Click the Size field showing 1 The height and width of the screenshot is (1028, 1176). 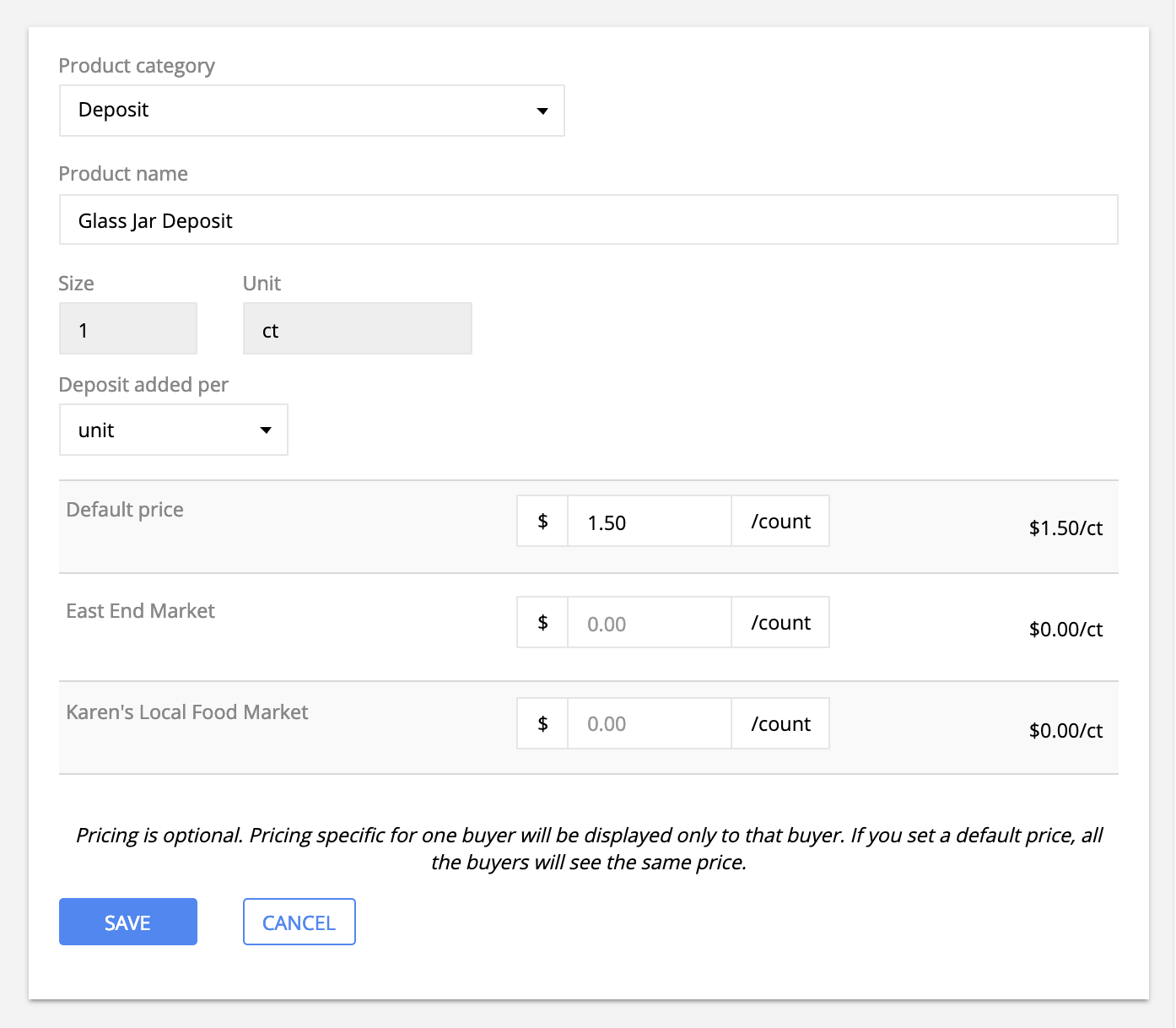point(127,329)
